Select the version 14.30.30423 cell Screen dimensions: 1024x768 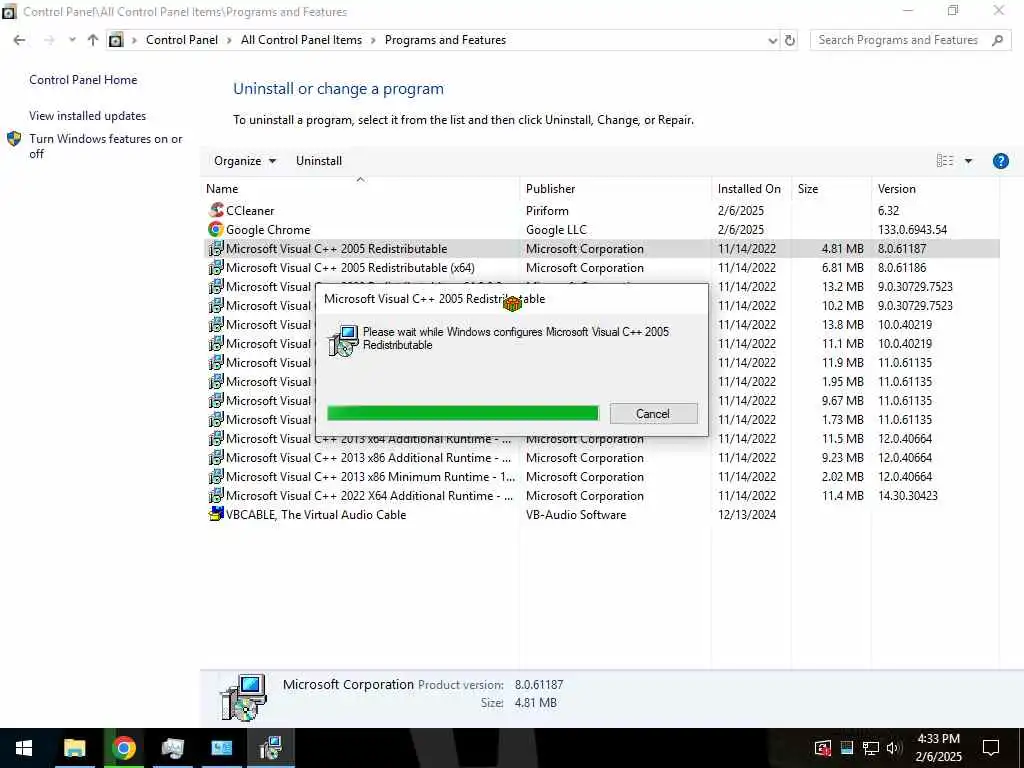[908, 495]
